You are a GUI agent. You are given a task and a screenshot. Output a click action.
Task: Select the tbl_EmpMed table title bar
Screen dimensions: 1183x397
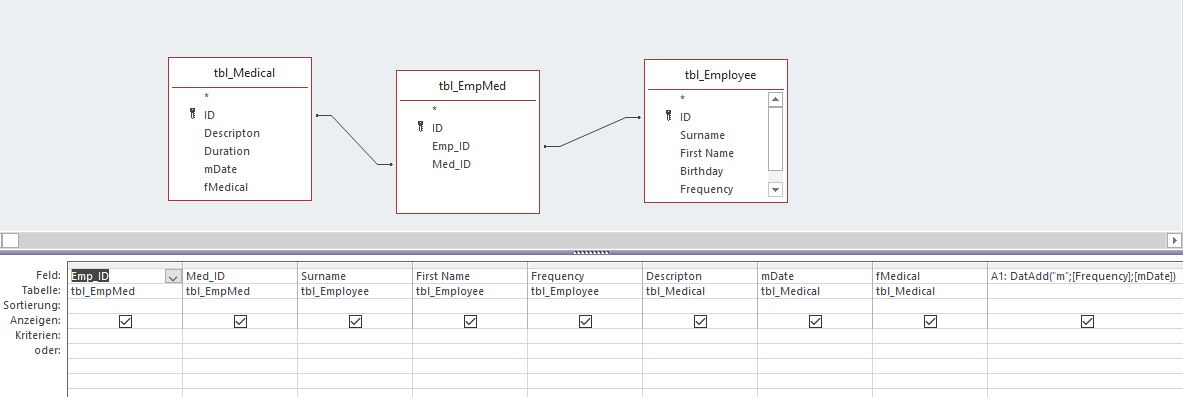pyautogui.click(x=468, y=86)
